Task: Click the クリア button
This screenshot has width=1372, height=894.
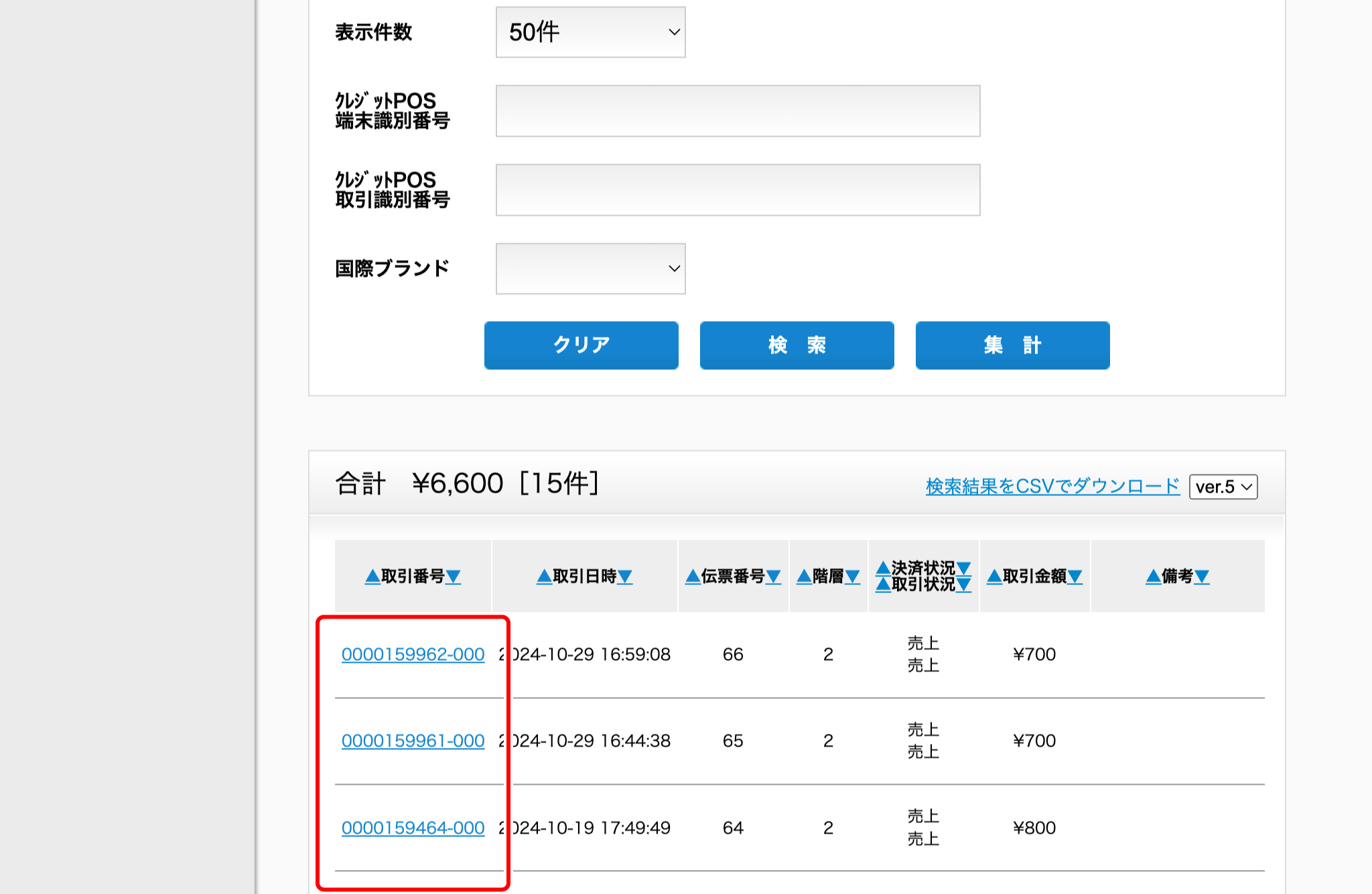Action: pos(581,345)
